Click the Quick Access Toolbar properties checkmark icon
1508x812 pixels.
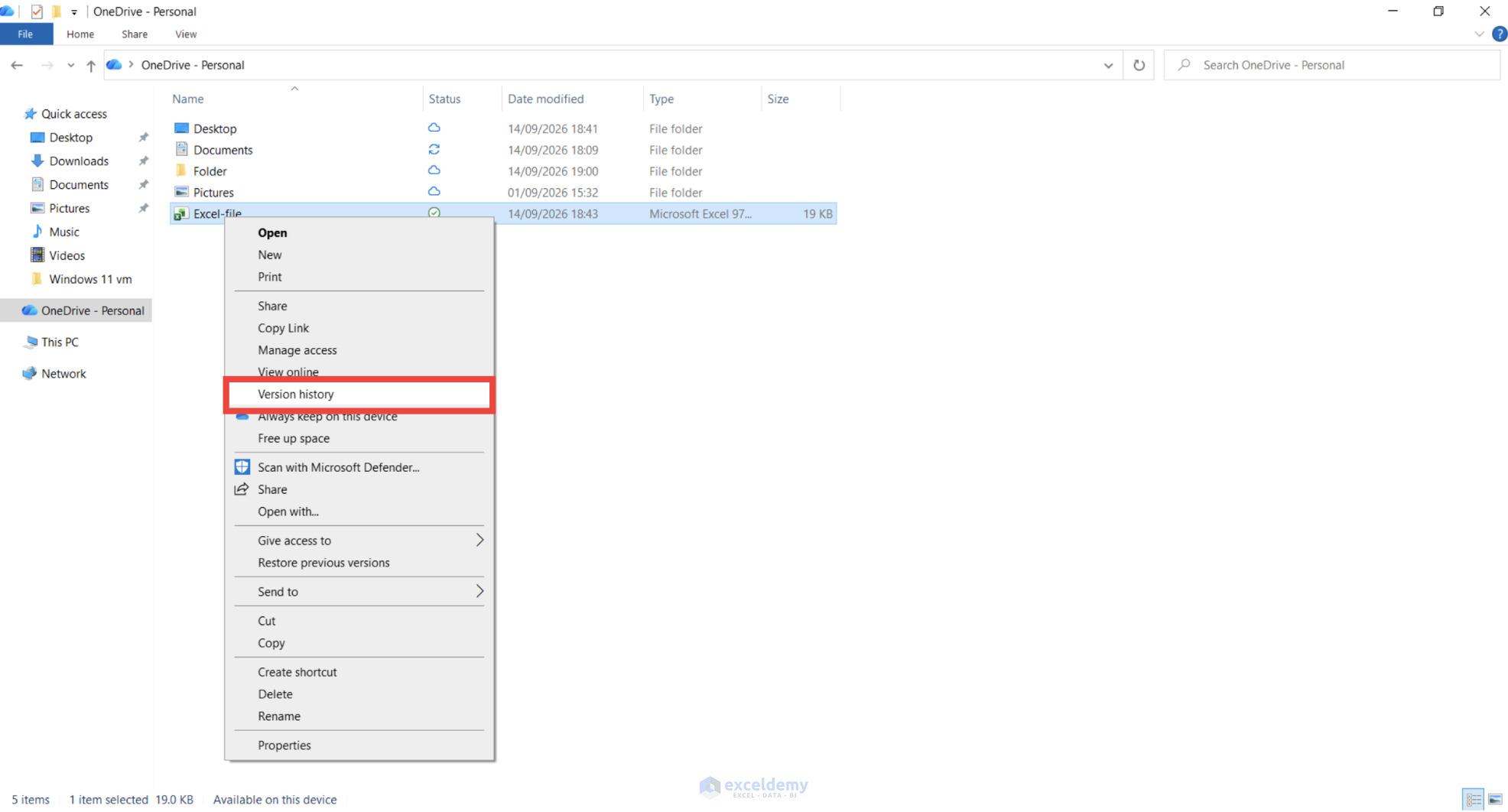click(x=36, y=11)
